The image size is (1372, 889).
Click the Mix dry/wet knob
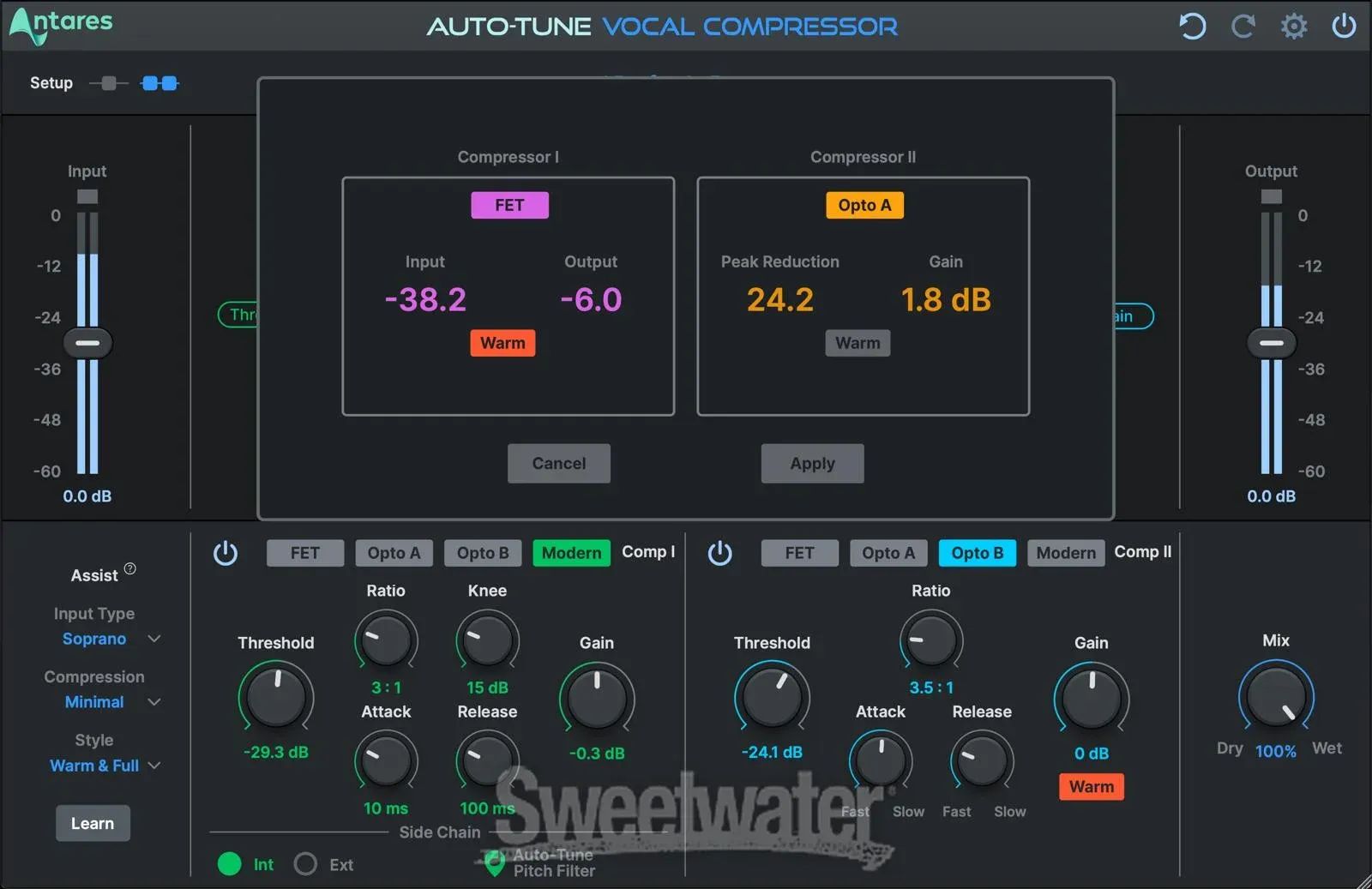tap(1276, 697)
